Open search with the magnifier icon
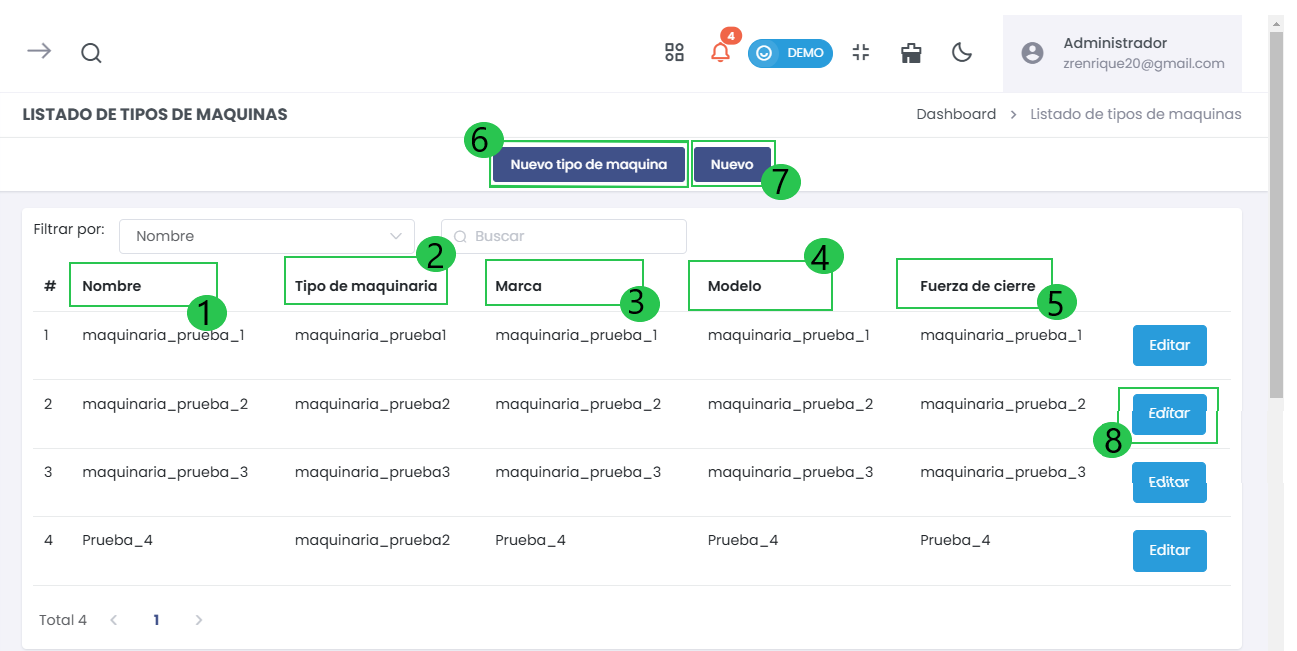 click(x=91, y=54)
